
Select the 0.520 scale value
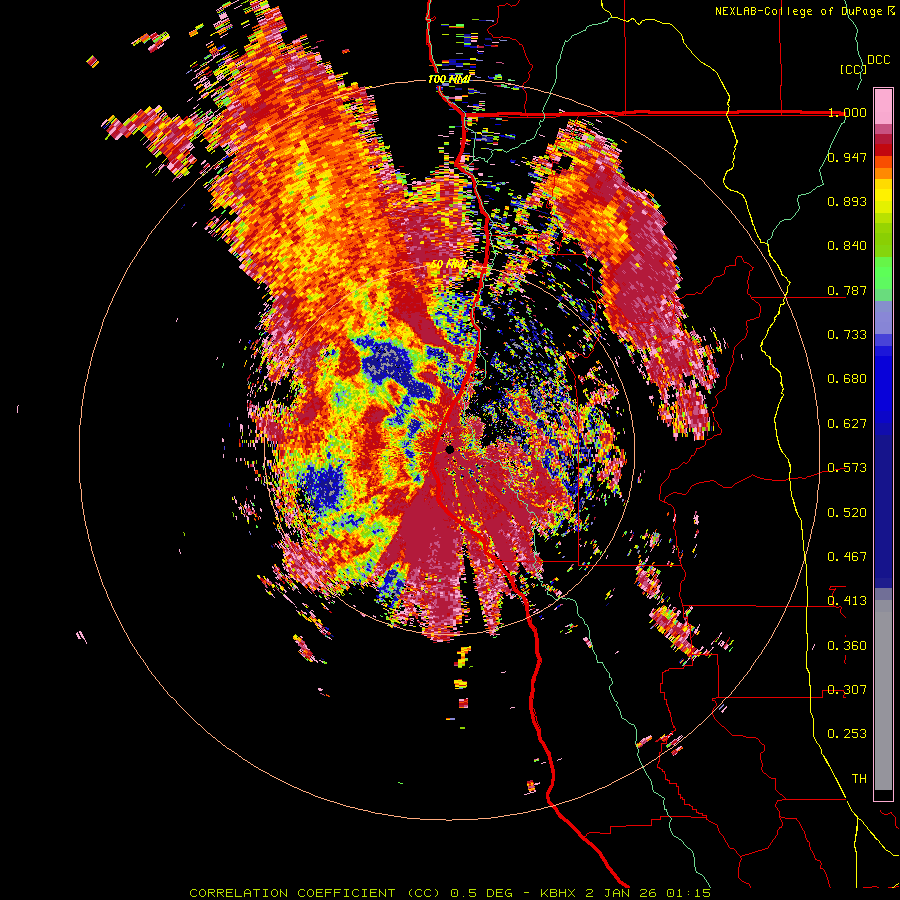click(x=847, y=513)
